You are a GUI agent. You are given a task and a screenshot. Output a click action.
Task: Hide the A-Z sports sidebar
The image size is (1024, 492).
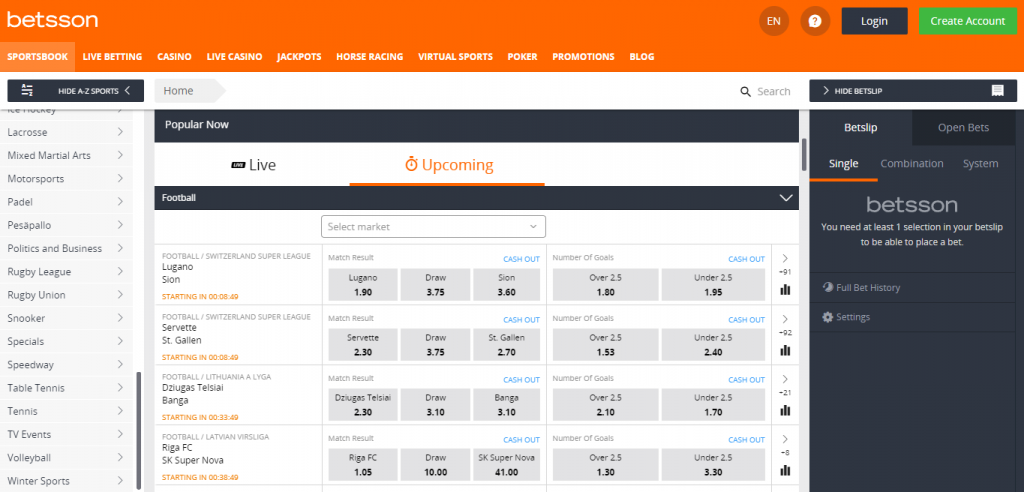click(76, 91)
